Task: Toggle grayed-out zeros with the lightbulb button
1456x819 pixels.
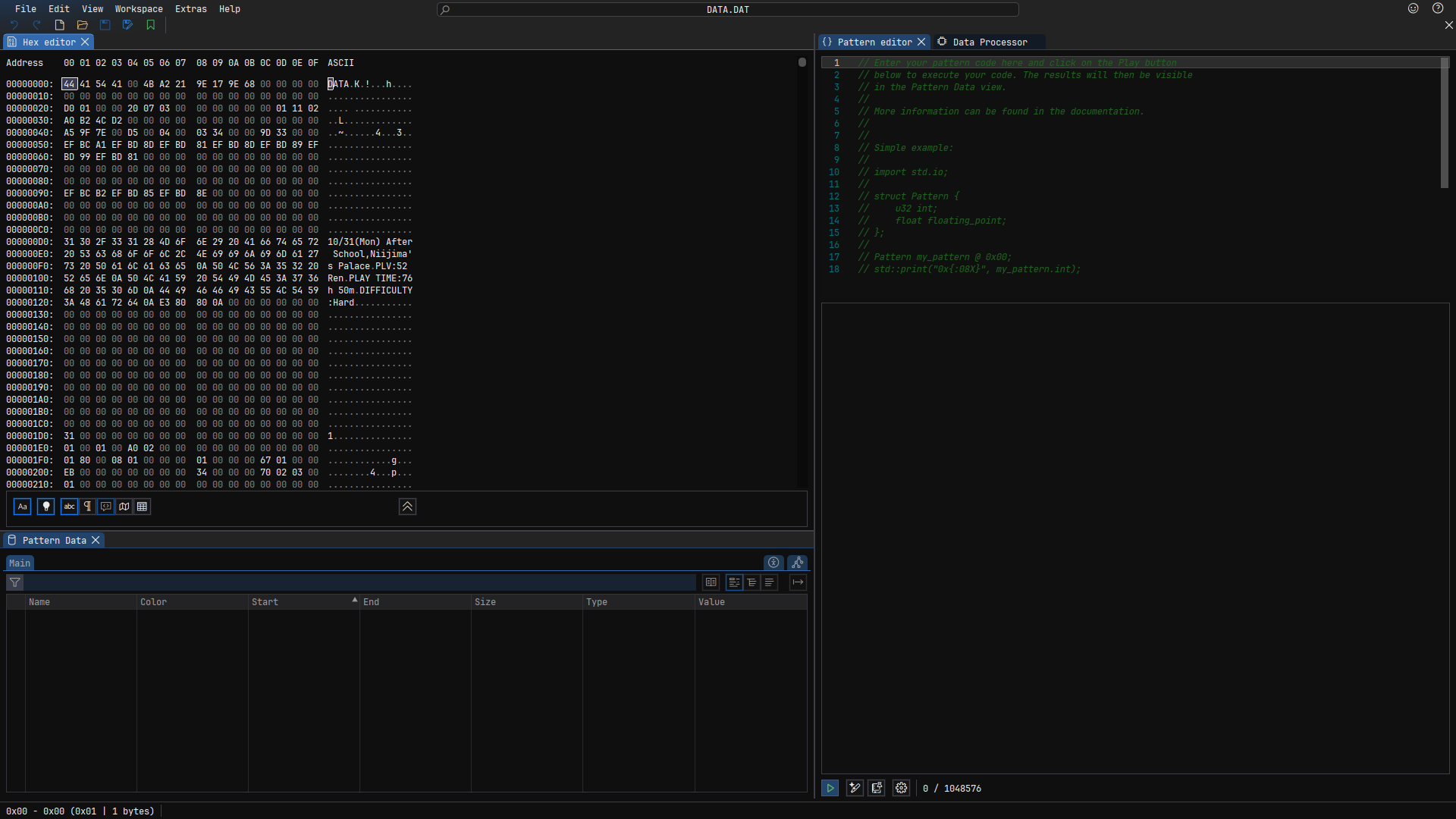Action: click(x=45, y=507)
